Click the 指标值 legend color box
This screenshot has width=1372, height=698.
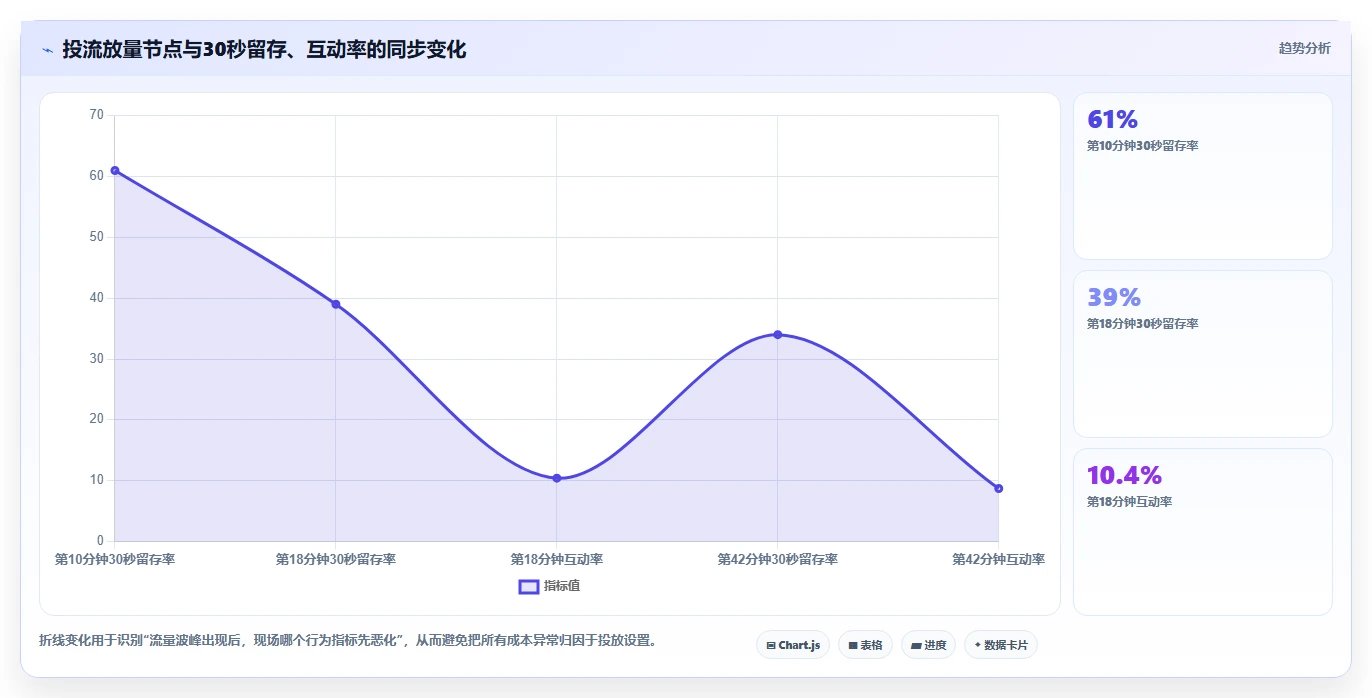[529, 586]
